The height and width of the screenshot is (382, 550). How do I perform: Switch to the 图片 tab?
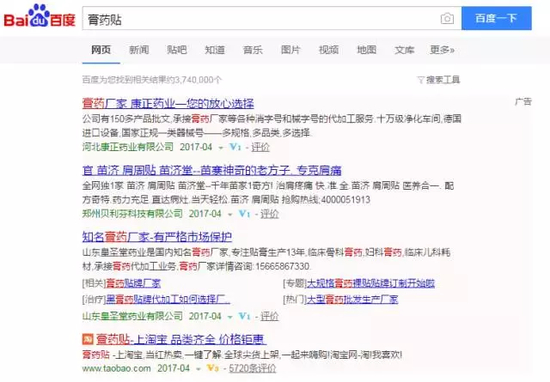pyautogui.click(x=290, y=50)
